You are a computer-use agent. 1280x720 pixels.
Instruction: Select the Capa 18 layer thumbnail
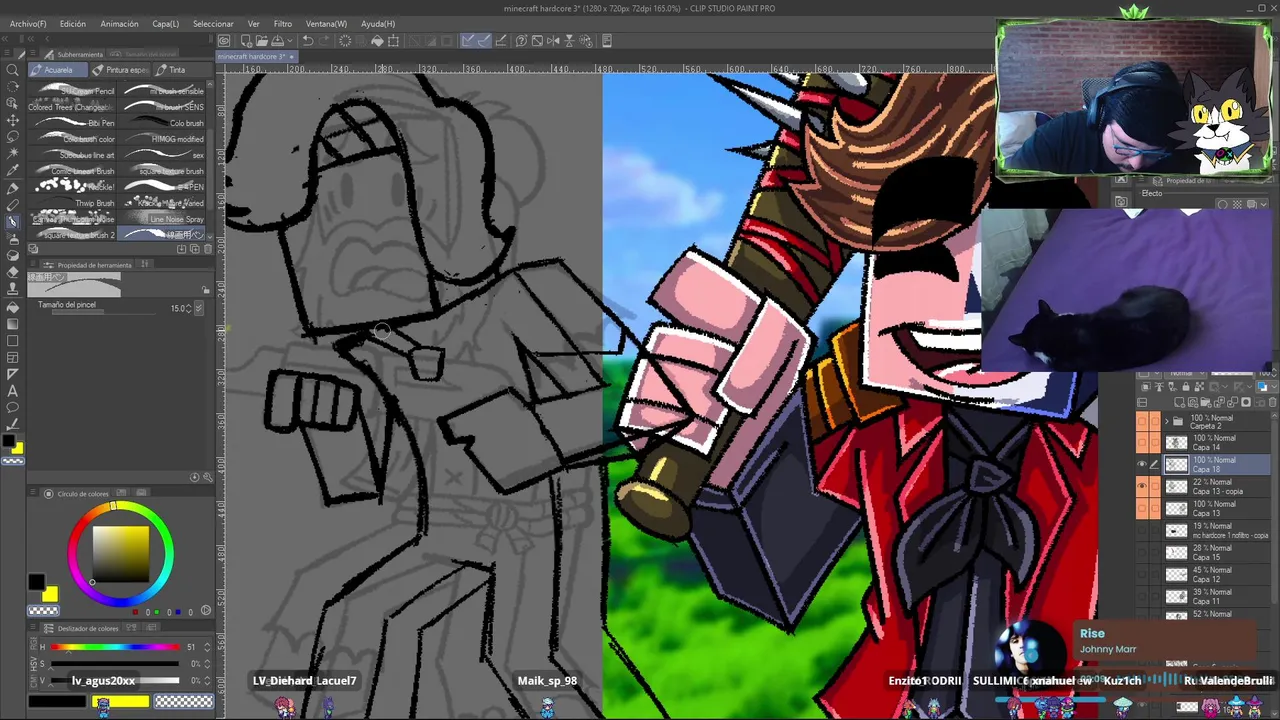point(1177,465)
